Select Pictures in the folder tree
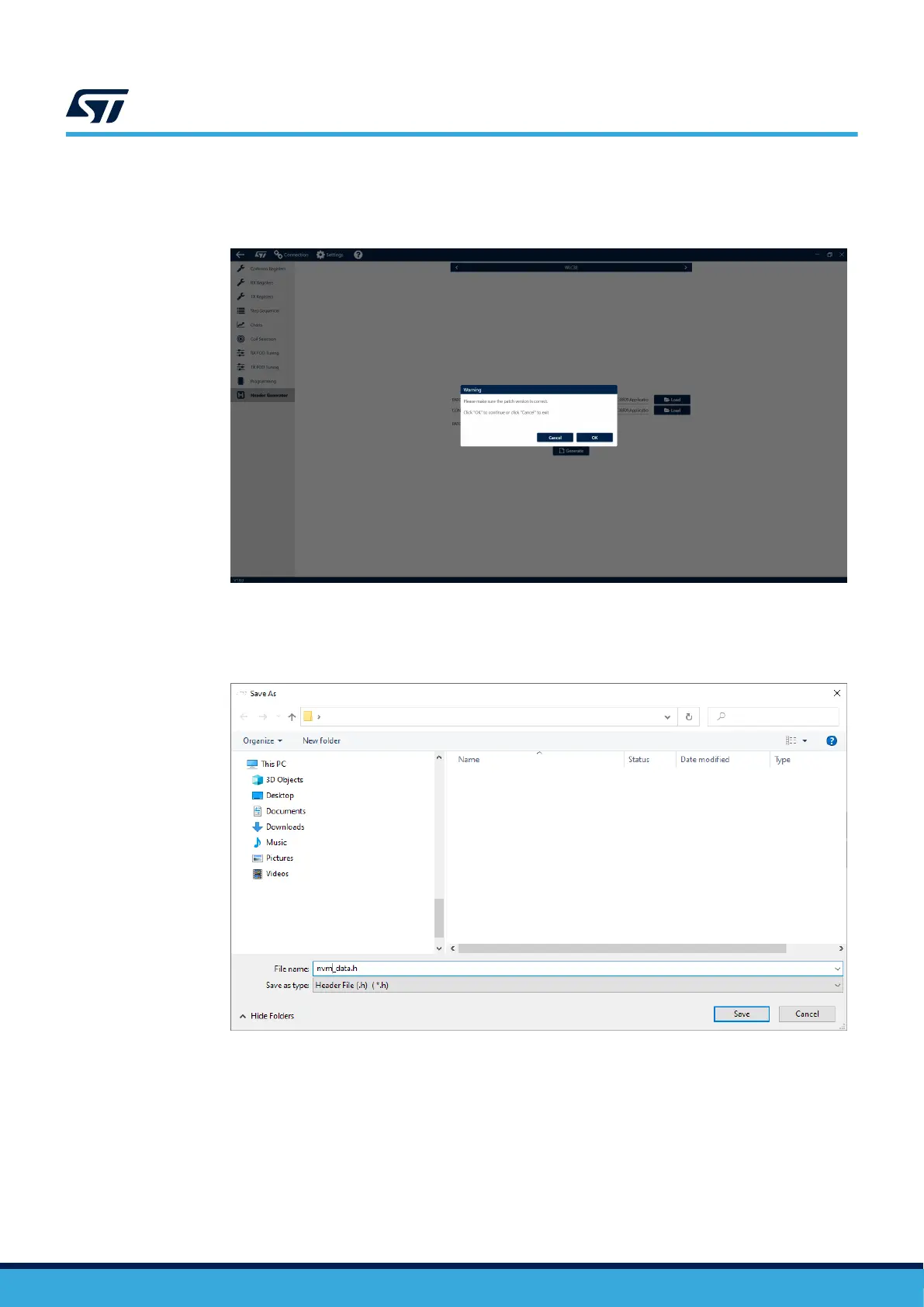The width and height of the screenshot is (924, 1307). point(273,858)
